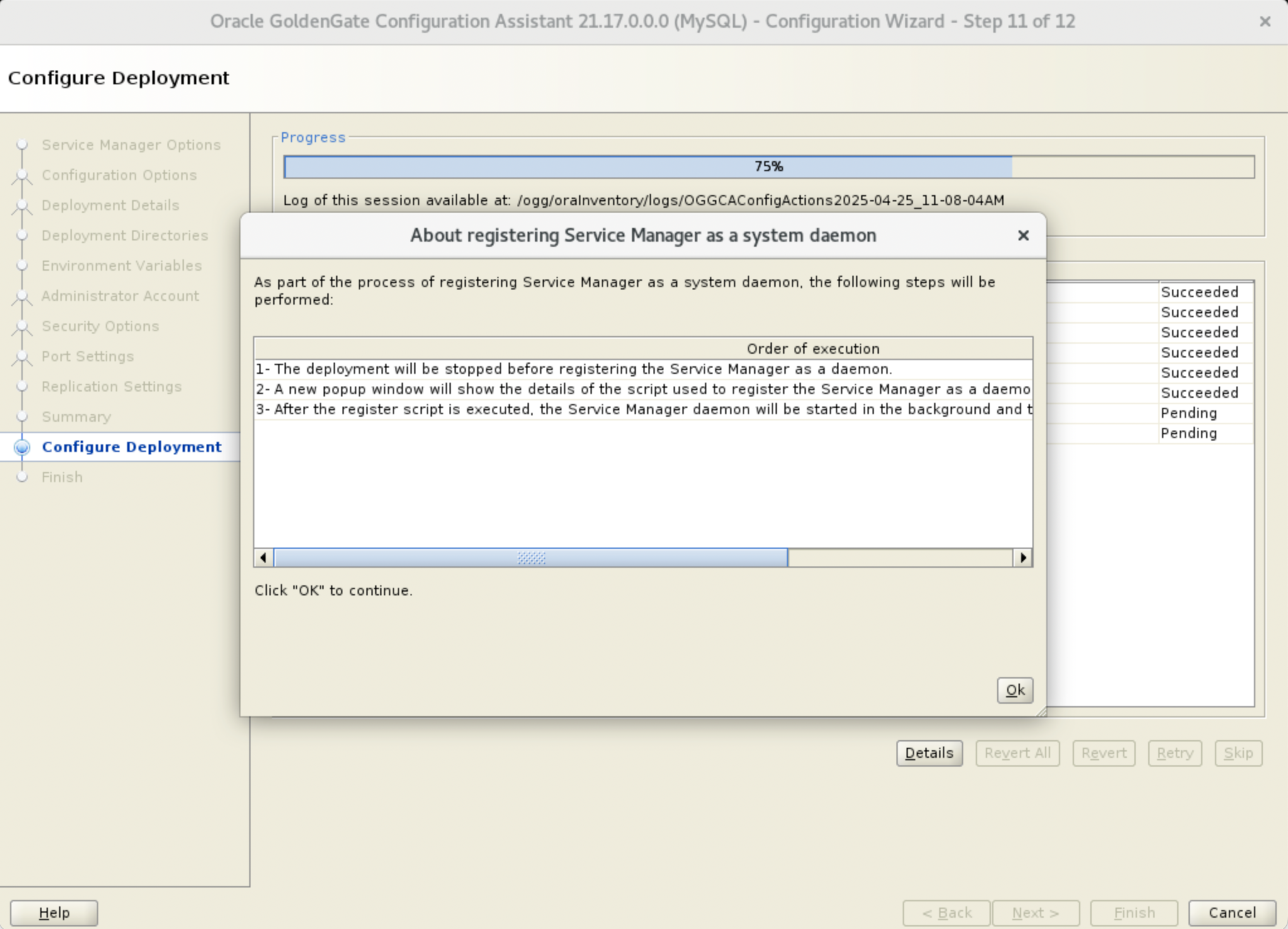Close the system daemon dialog

(x=1023, y=235)
